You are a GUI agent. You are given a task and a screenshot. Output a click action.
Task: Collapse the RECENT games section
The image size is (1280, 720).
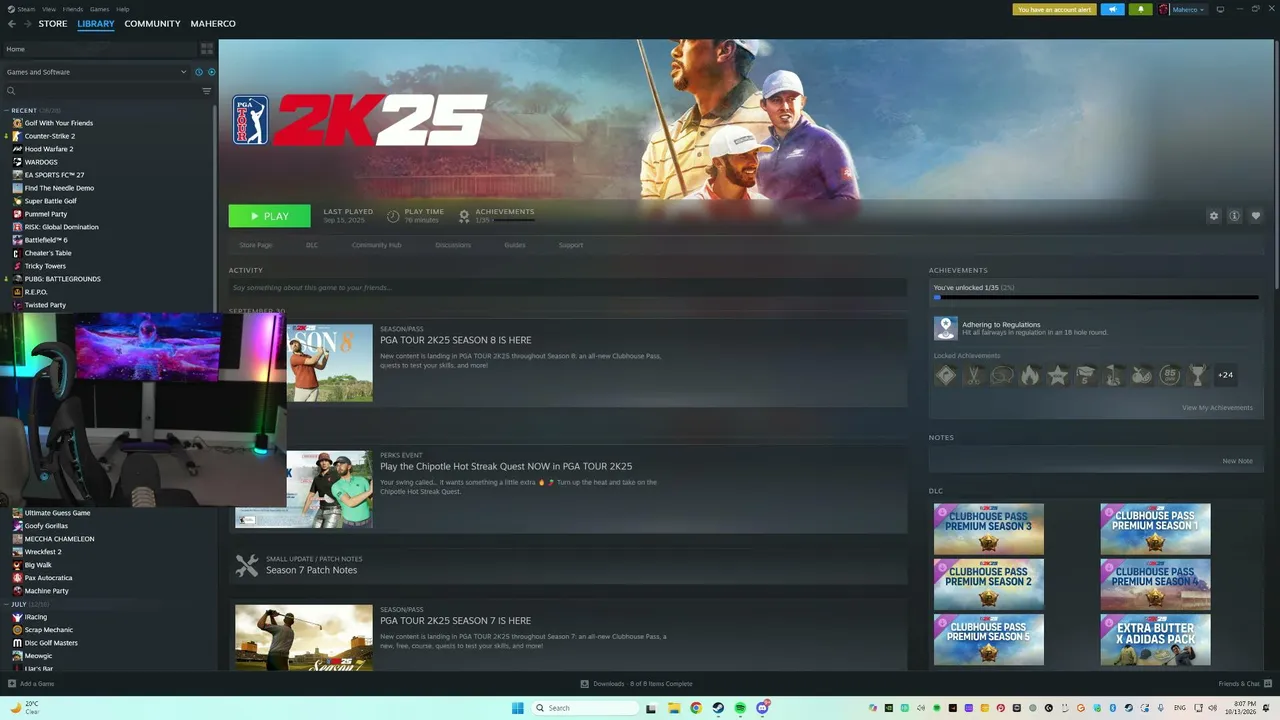6,110
